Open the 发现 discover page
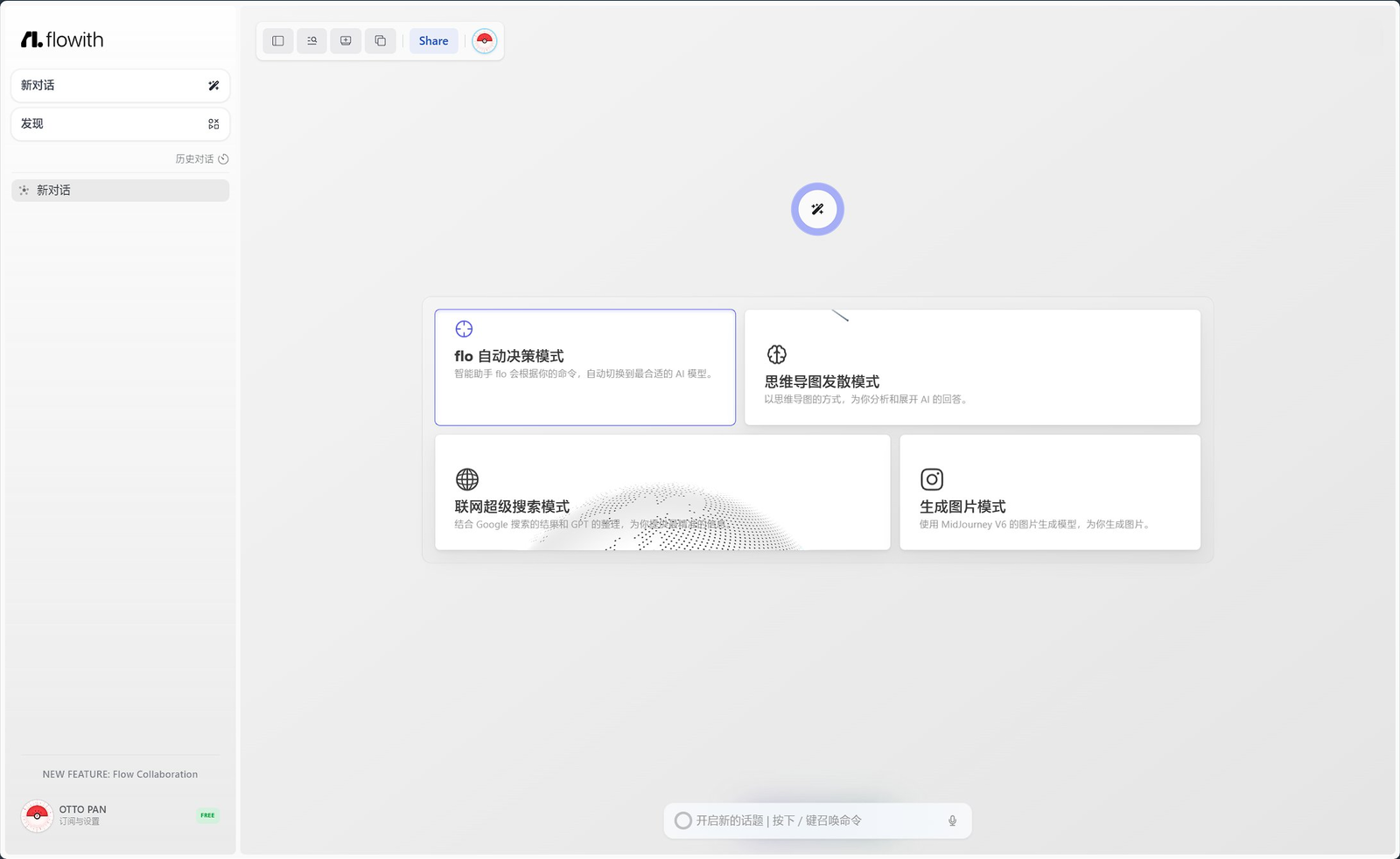Image resolution: width=1400 pixels, height=859 pixels. click(x=120, y=124)
